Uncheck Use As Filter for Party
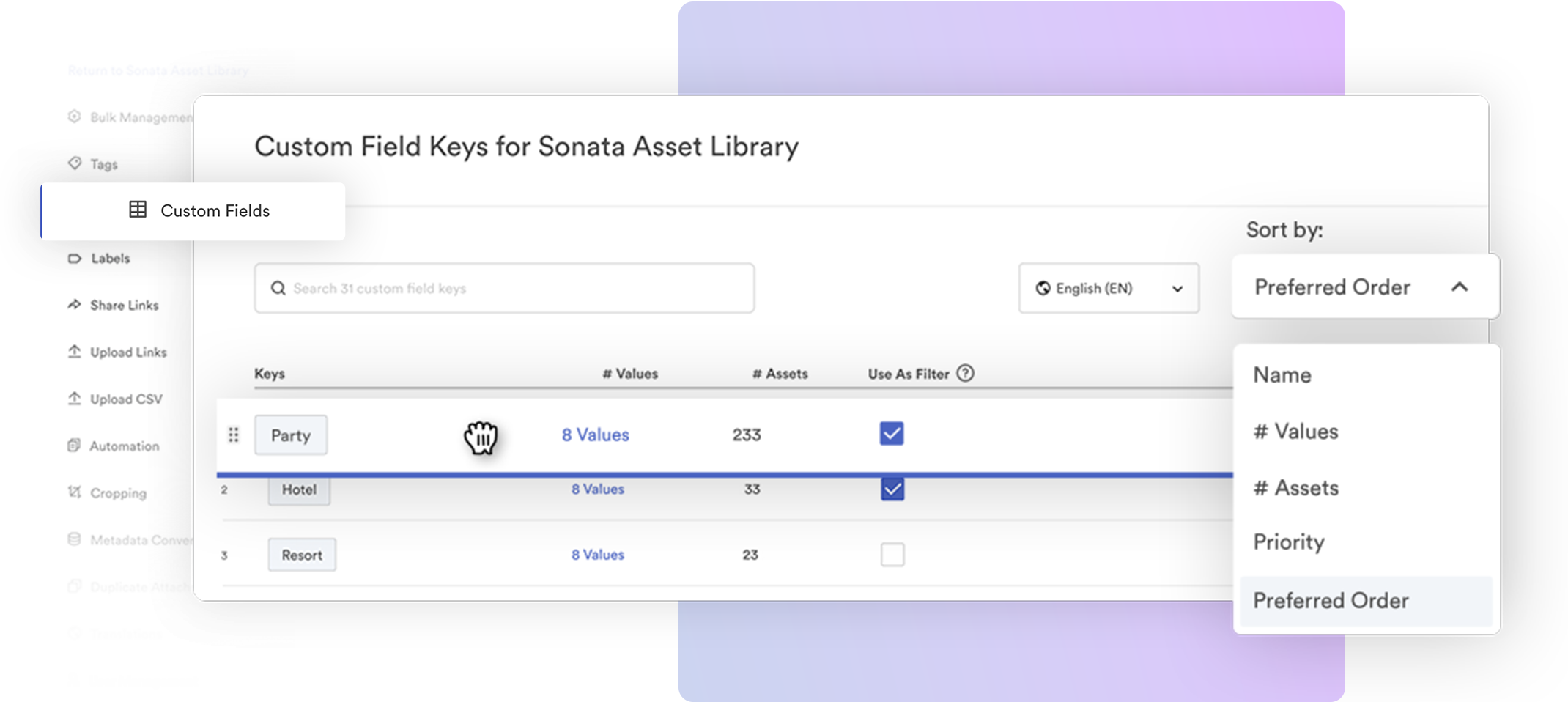The image size is (1568, 702). [891, 433]
